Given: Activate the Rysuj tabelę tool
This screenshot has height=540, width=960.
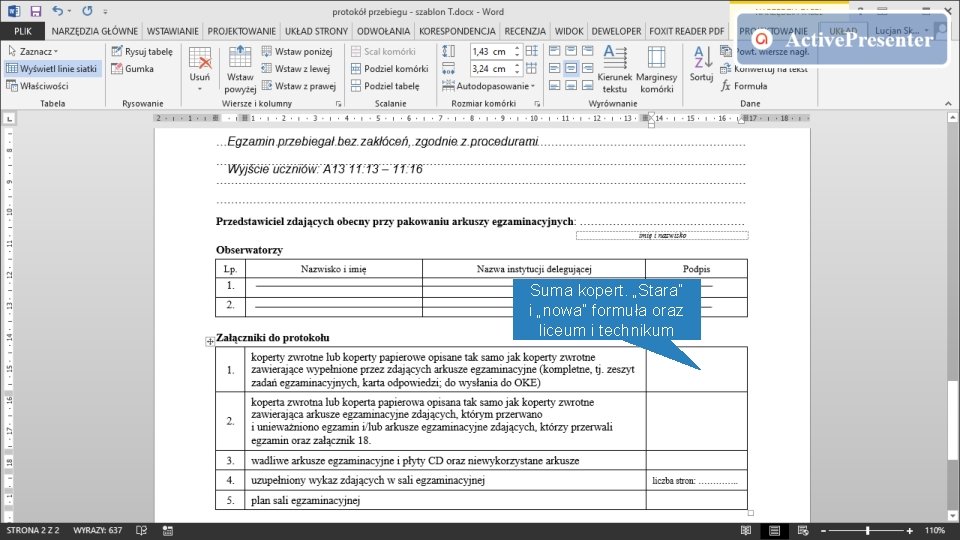Looking at the screenshot, I should click(x=142, y=51).
